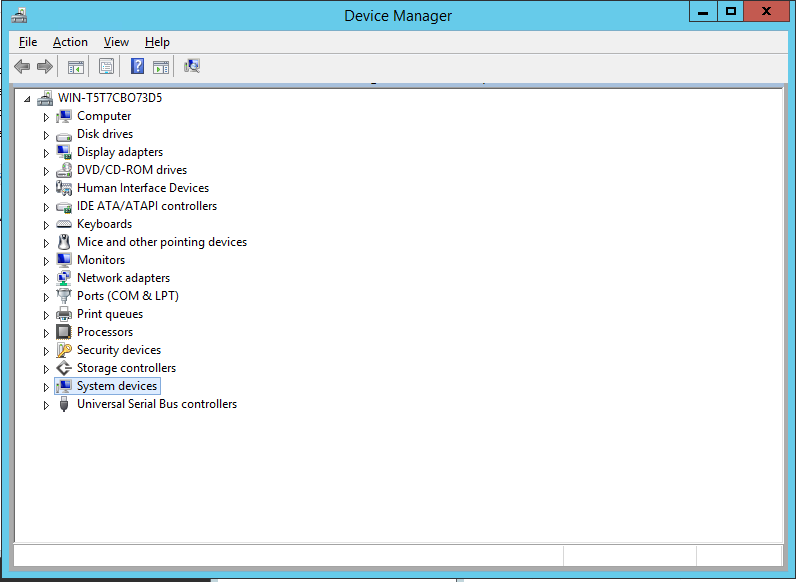Screen dimensions: 796x582
Task: Expand the Human Interface Devices category
Action: (46, 189)
